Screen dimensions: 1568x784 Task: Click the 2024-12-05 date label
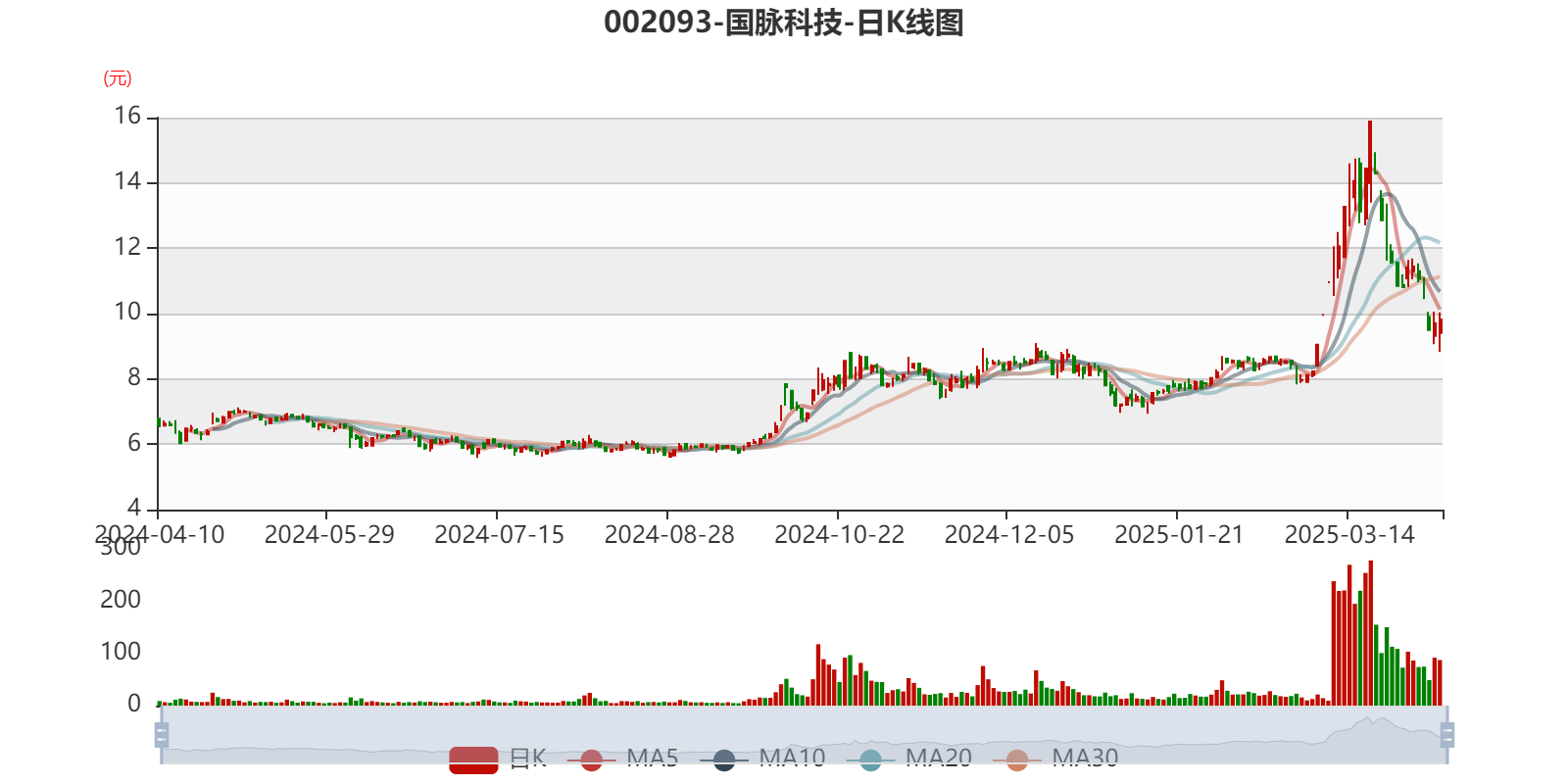click(x=1009, y=535)
